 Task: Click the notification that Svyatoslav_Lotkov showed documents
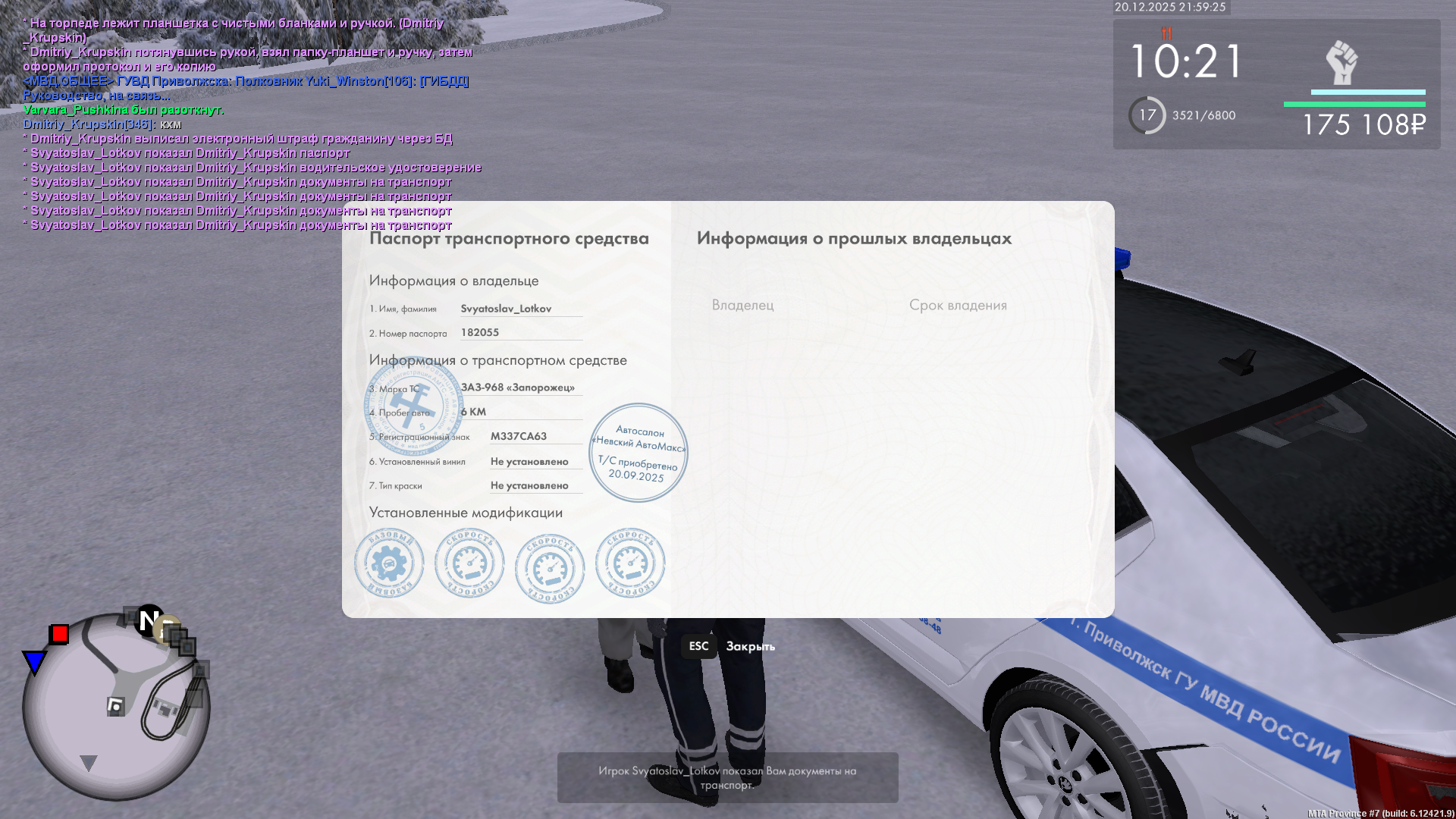coord(727,777)
